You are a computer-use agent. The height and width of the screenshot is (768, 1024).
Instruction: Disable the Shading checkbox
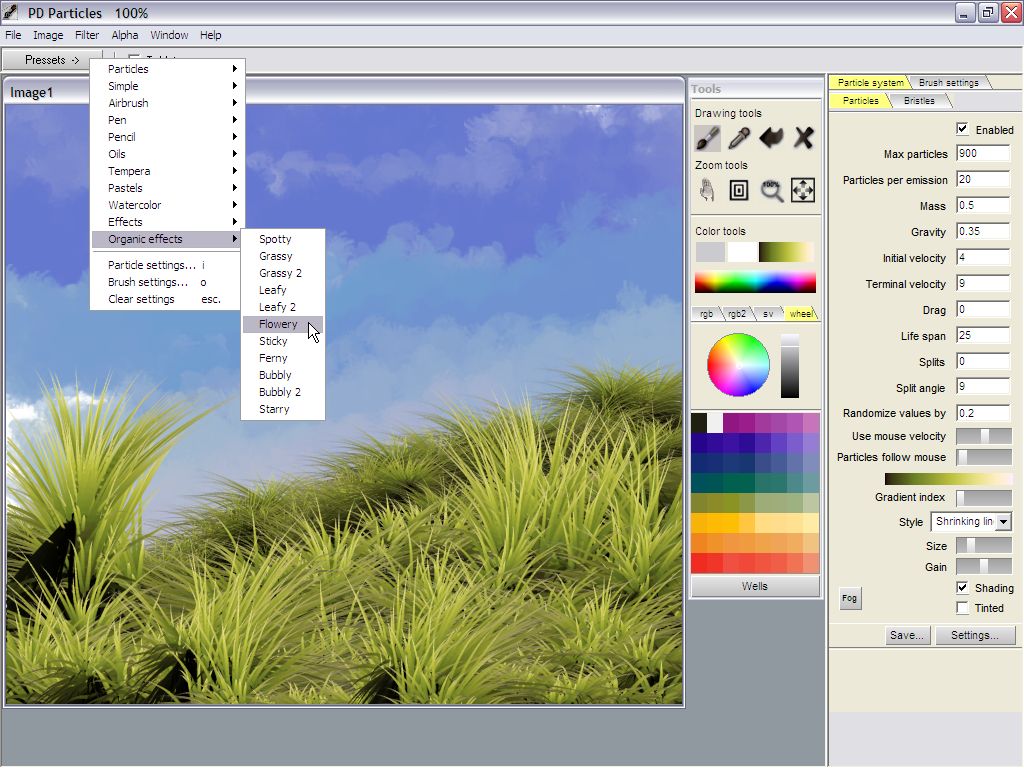pos(962,588)
